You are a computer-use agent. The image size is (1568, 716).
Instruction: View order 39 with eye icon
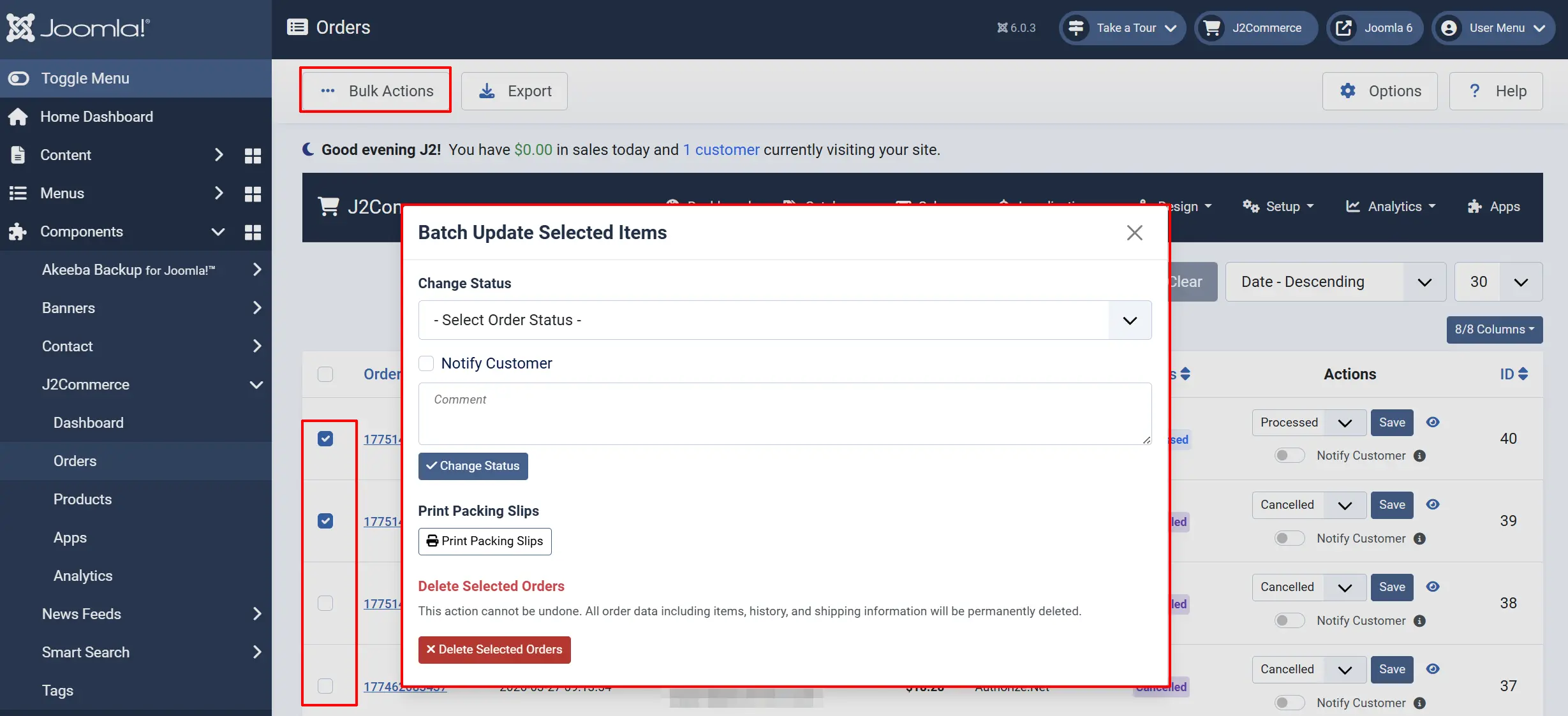[1433, 504]
